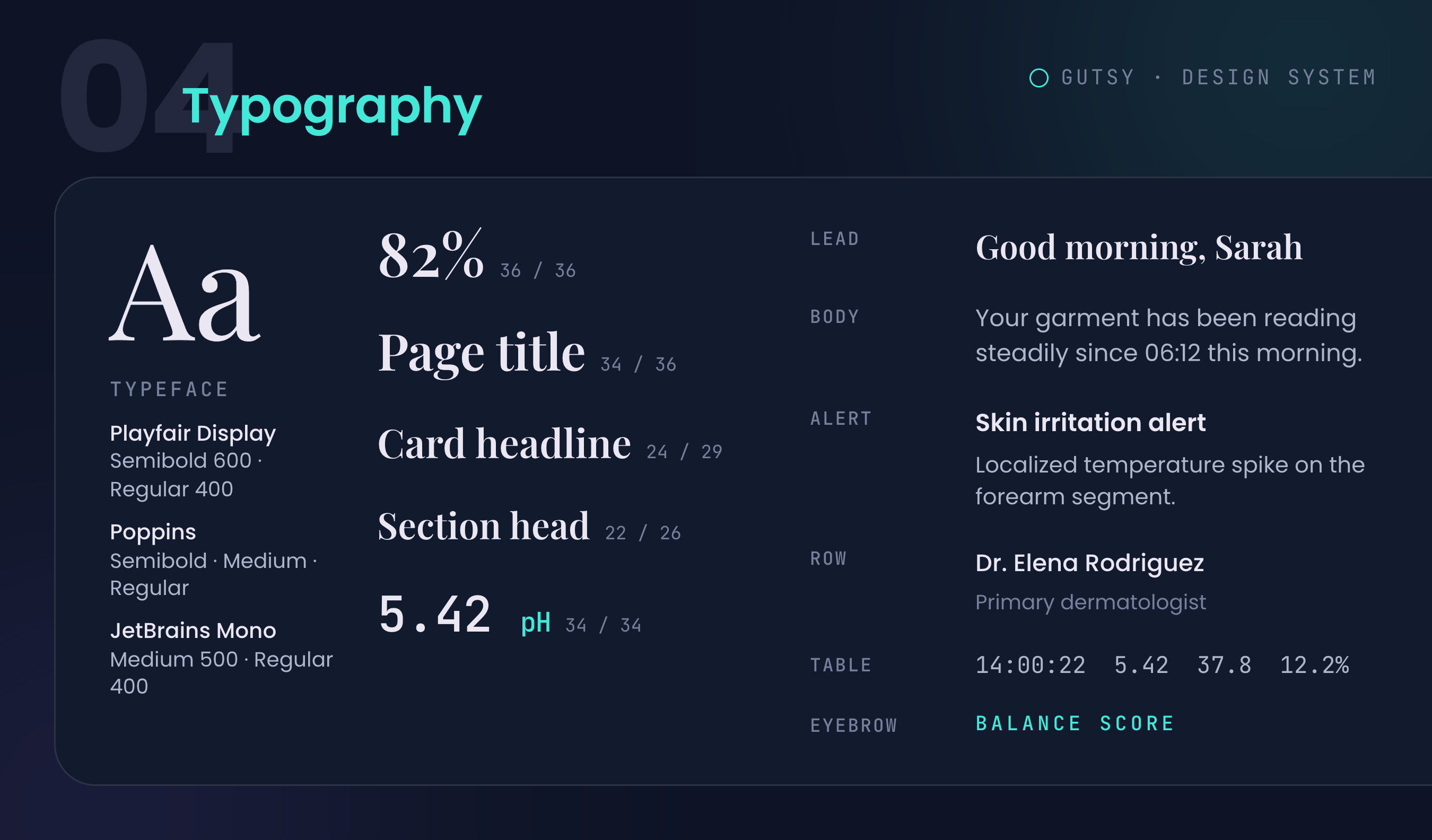Viewport: 1432px width, 840px height.
Task: Click the large Aa typeface specimen
Action: coord(185,293)
